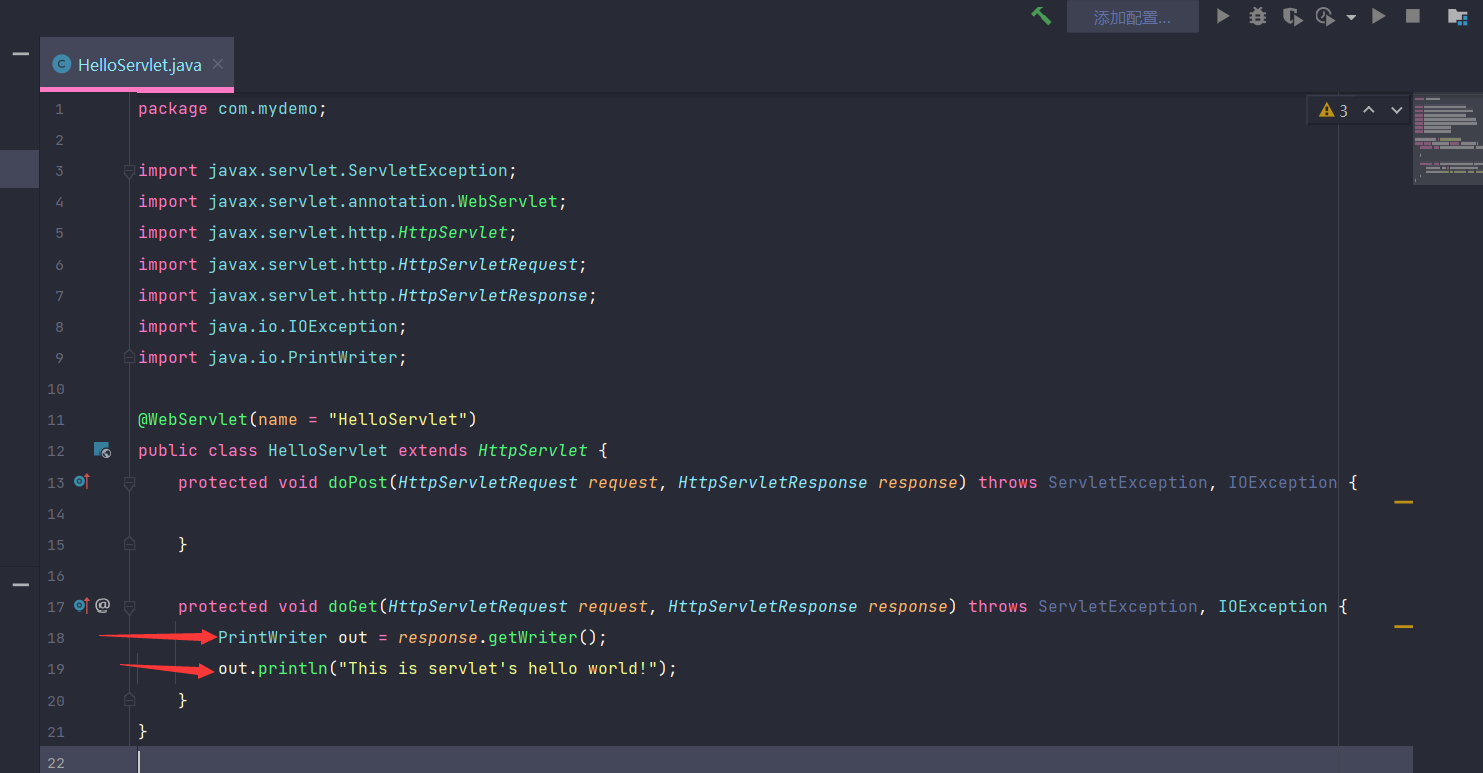Switch to the HelloServlet.java tab

[137, 65]
